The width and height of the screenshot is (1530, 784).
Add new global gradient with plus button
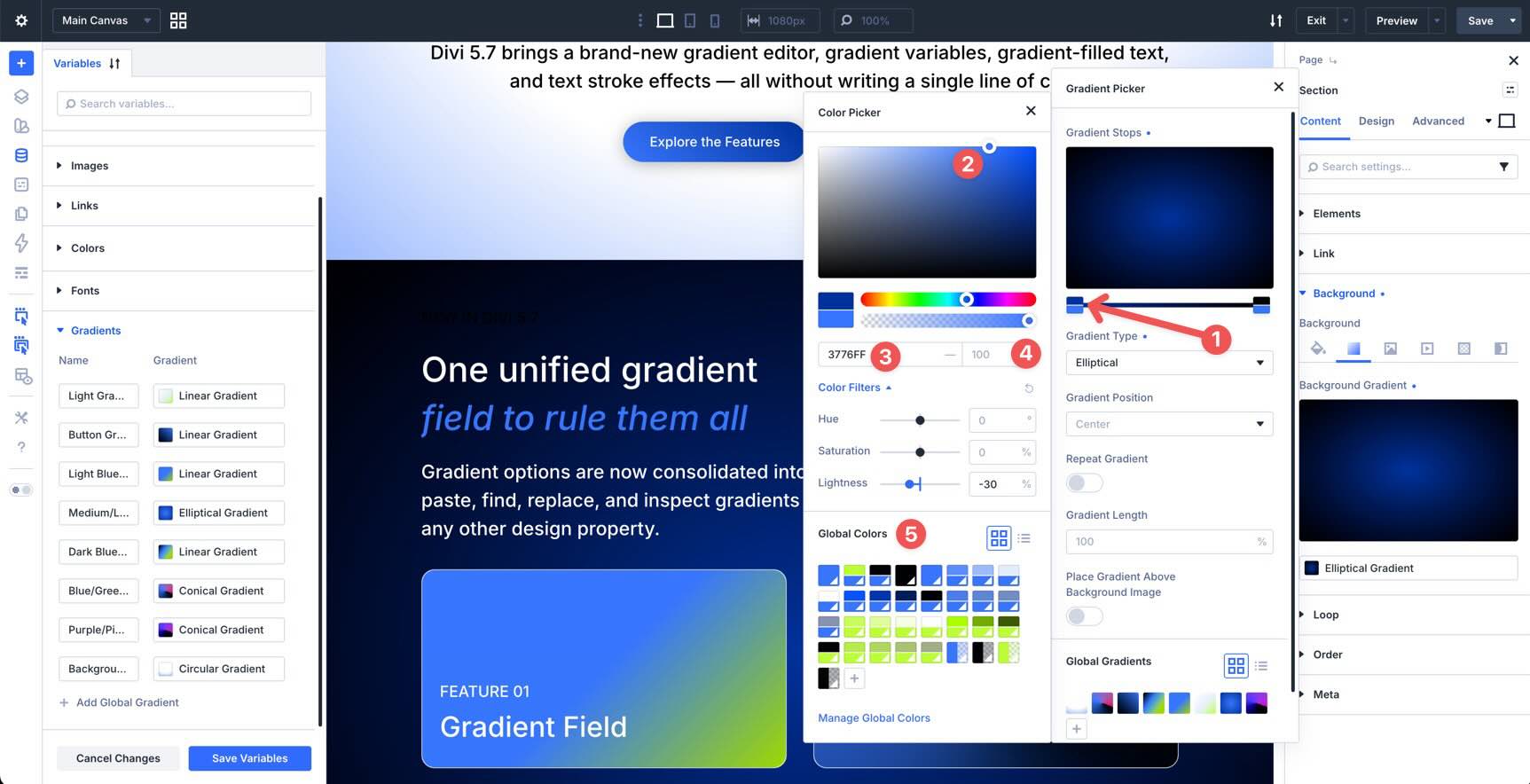[1076, 729]
